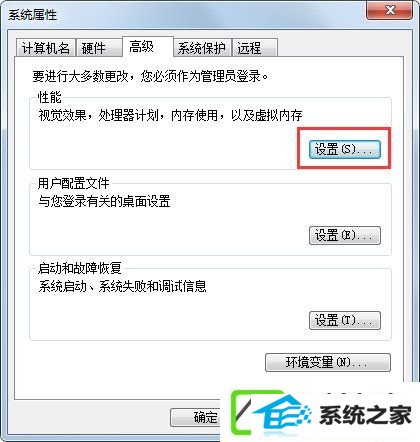This screenshot has width=420, height=442.
Task: Click the 用户配置文件 group label
Action: [73, 183]
